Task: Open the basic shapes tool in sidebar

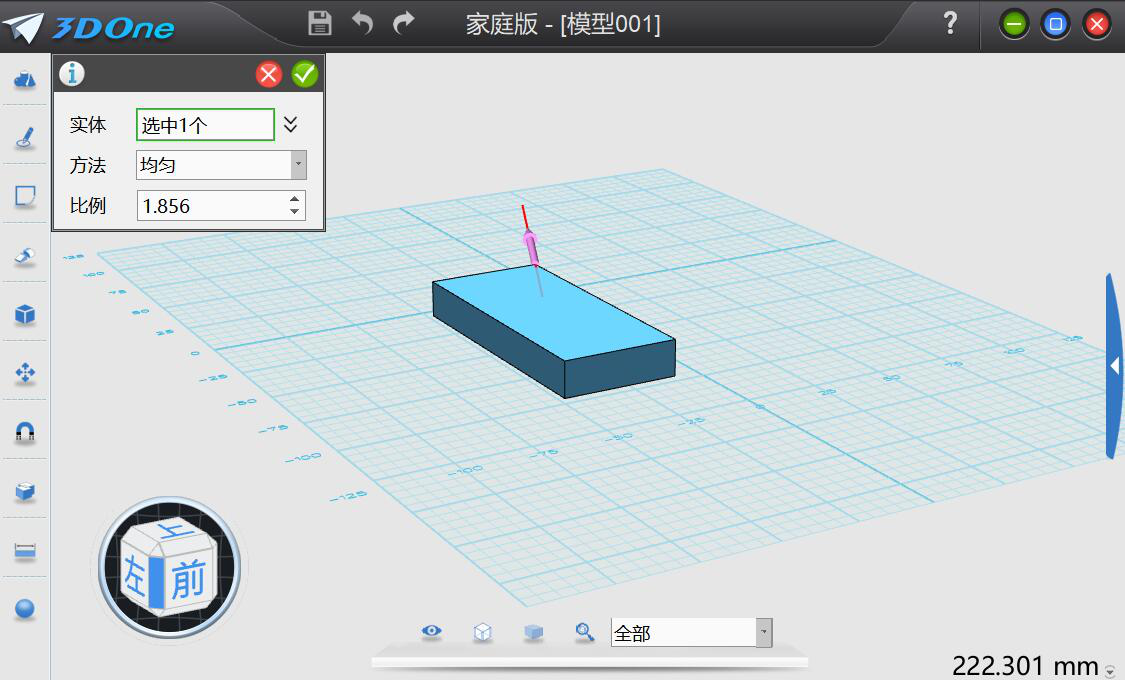Action: coord(25,81)
